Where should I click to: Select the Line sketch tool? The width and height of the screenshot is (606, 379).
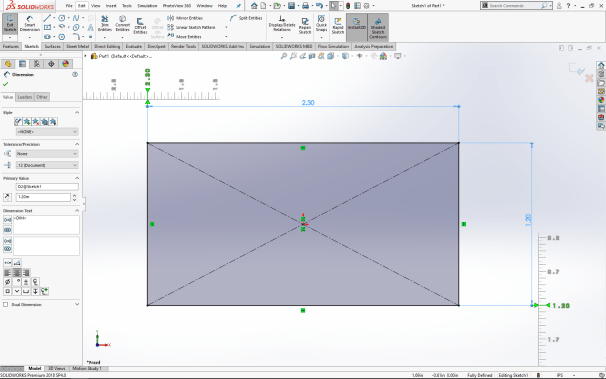47,18
